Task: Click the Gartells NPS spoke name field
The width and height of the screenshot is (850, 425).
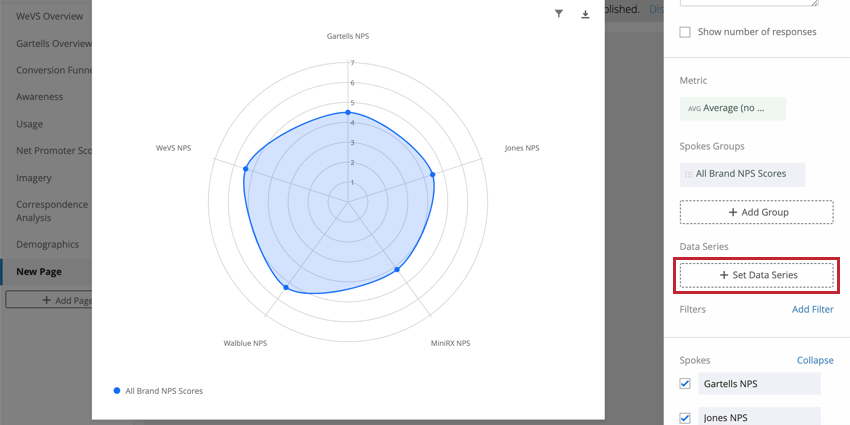Action: (759, 384)
